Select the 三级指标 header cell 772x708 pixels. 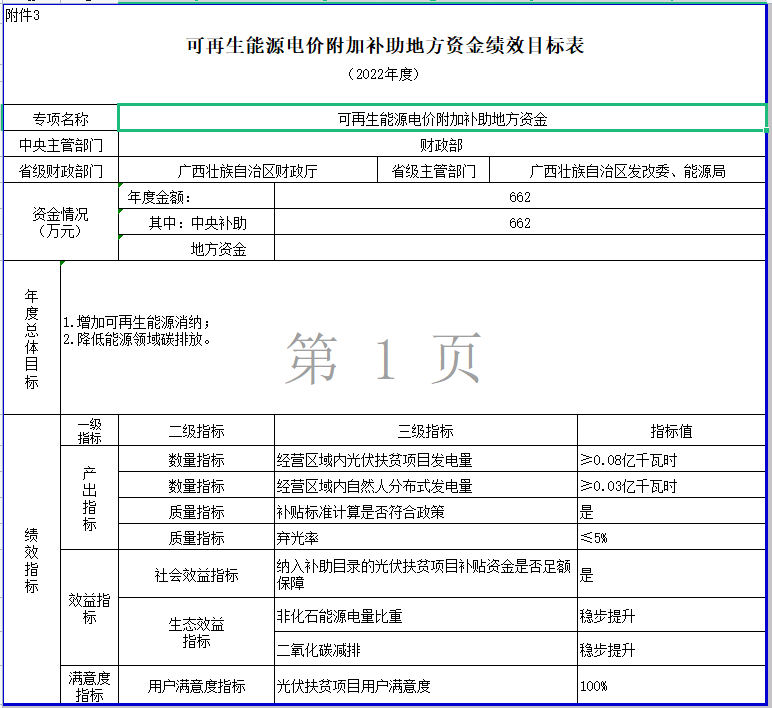point(425,431)
